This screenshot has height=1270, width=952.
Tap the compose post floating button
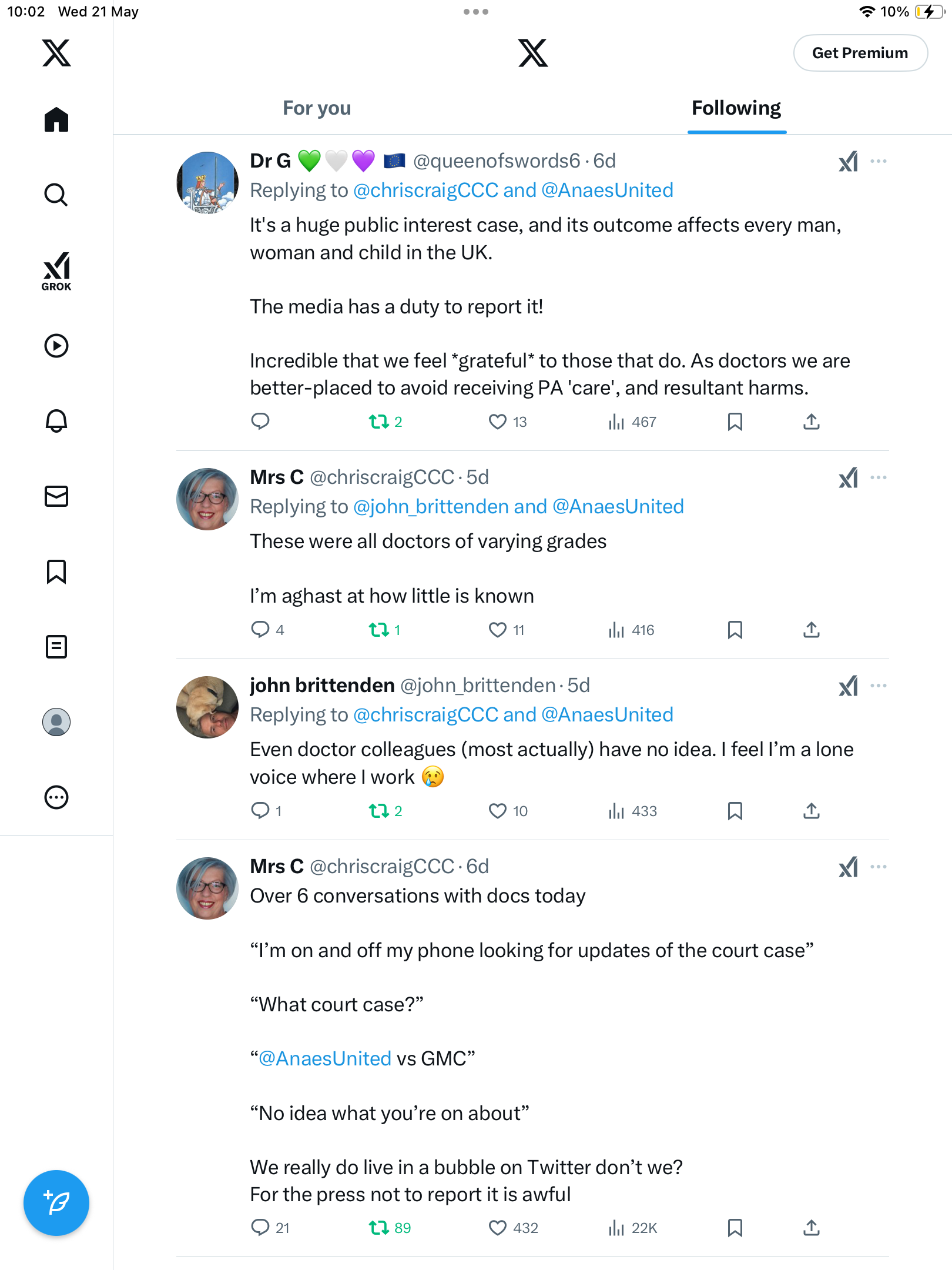pos(56,1203)
